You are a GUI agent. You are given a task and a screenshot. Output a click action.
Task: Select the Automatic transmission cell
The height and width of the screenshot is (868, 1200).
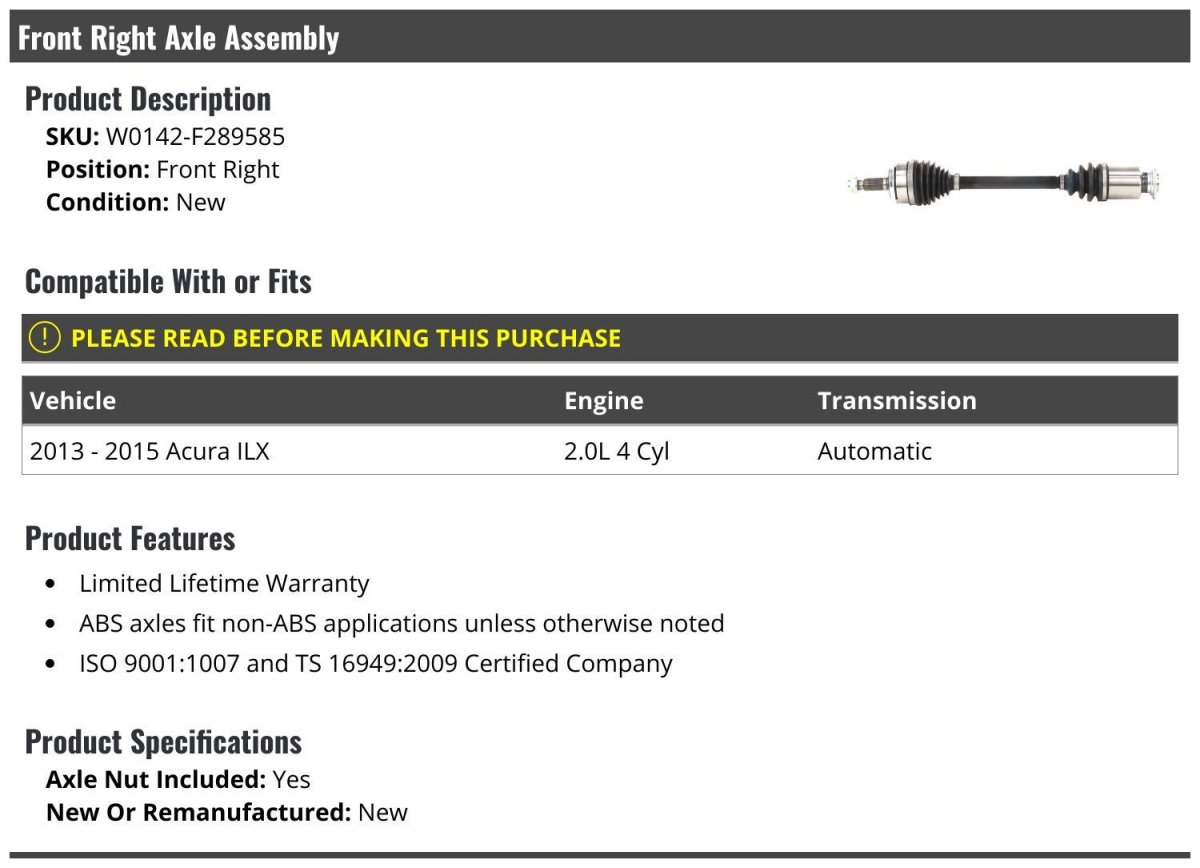click(875, 451)
